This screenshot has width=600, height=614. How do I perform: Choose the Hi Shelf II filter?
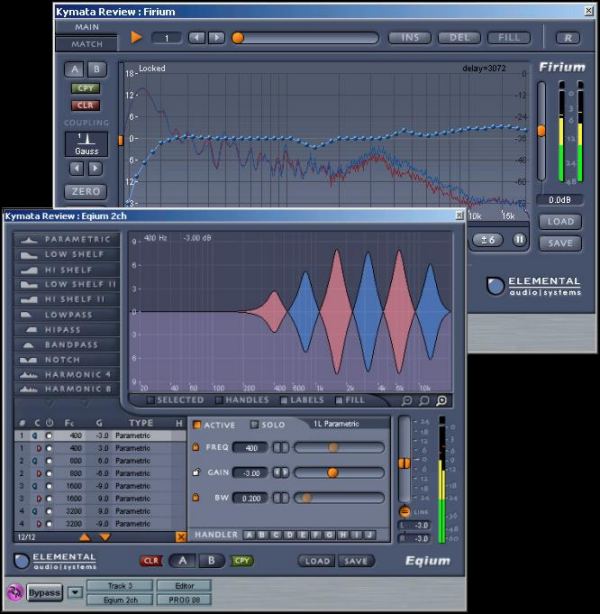[x=67, y=299]
